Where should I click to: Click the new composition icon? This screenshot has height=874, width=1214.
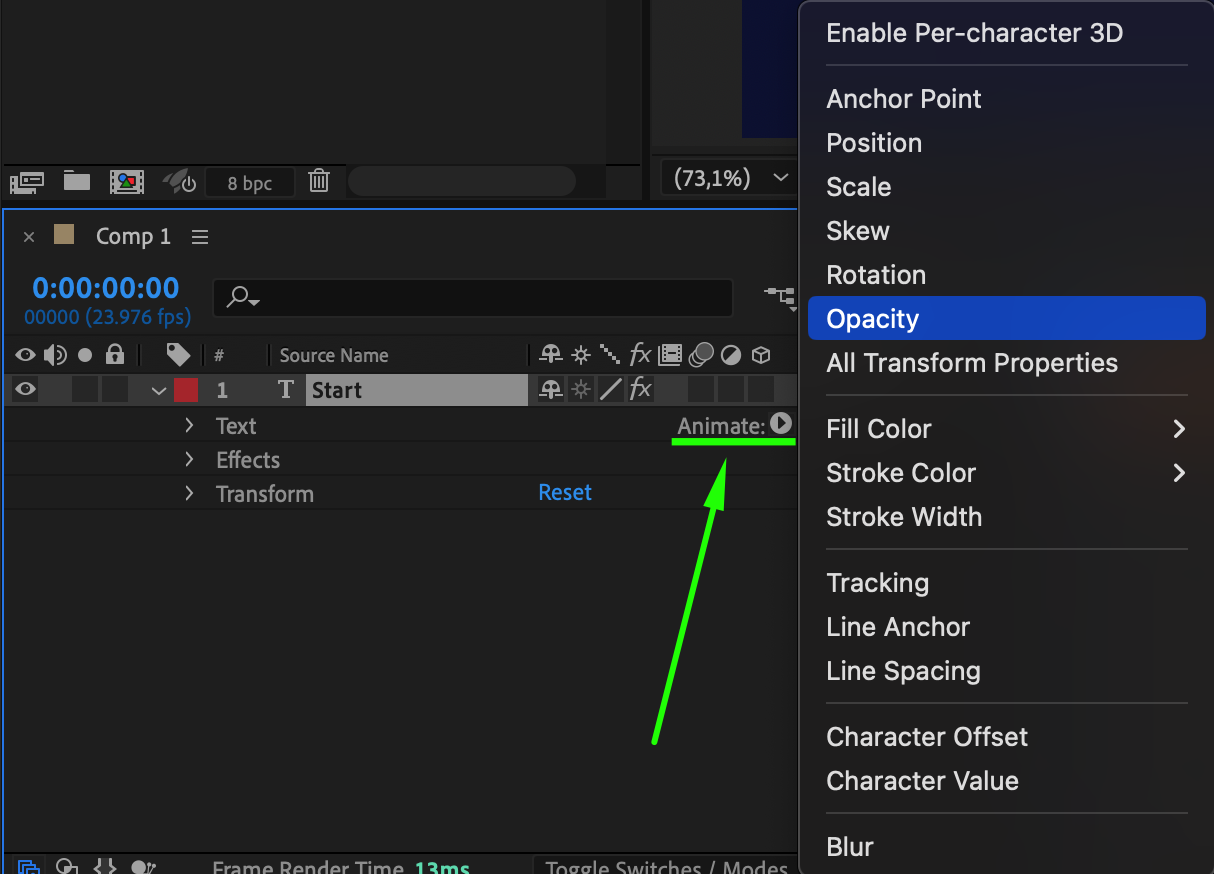127,182
